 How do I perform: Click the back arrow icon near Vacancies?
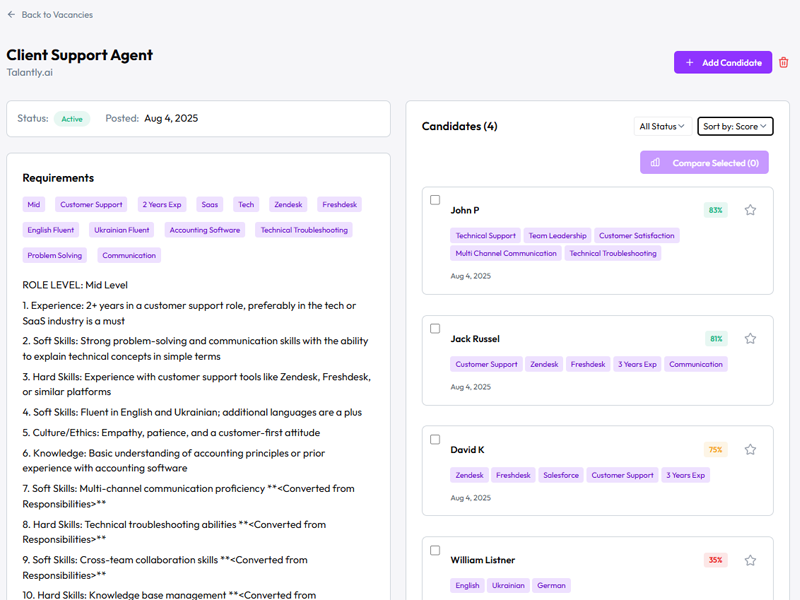[x=11, y=15]
